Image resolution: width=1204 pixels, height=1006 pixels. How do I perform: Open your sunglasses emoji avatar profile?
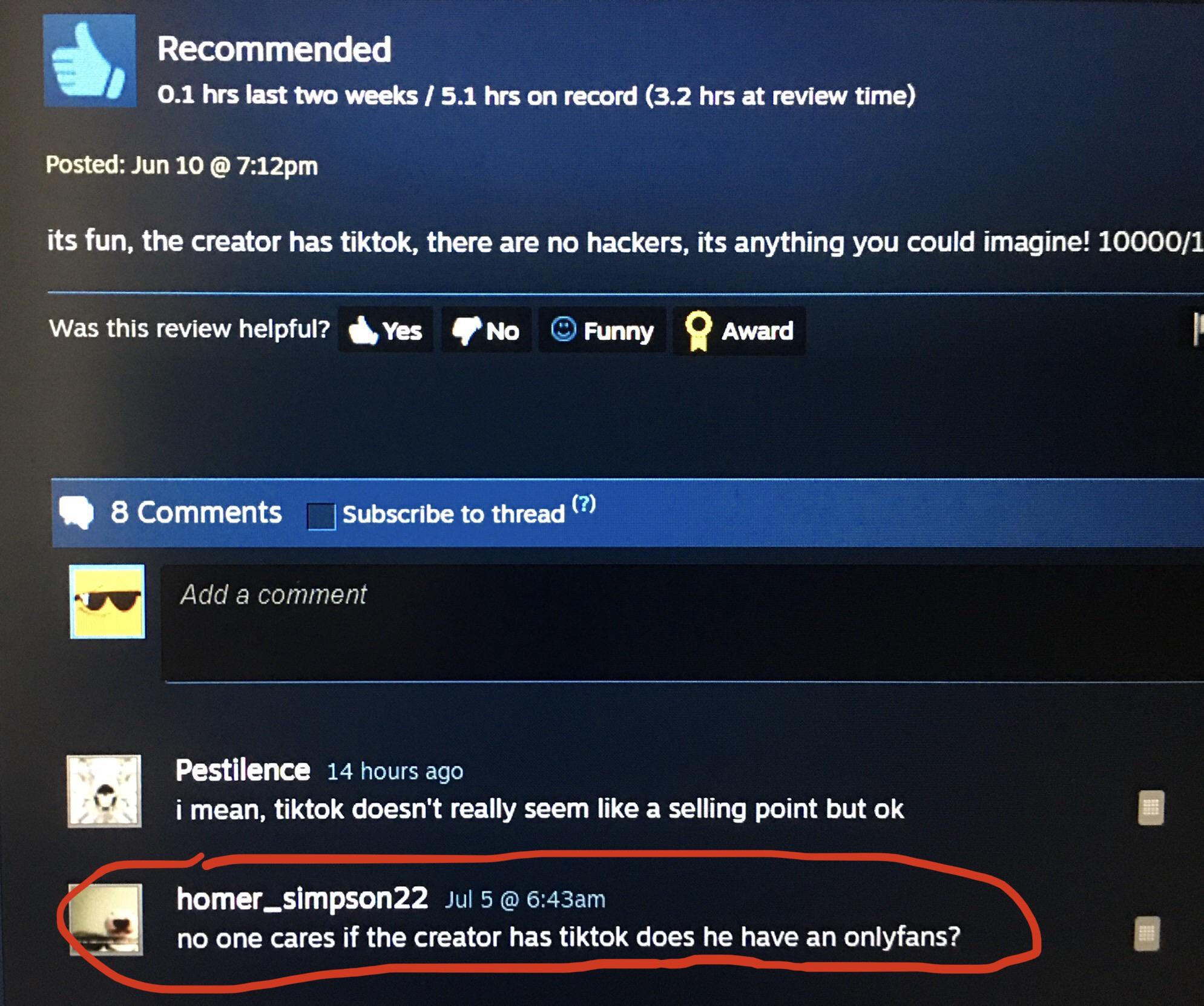tap(108, 602)
